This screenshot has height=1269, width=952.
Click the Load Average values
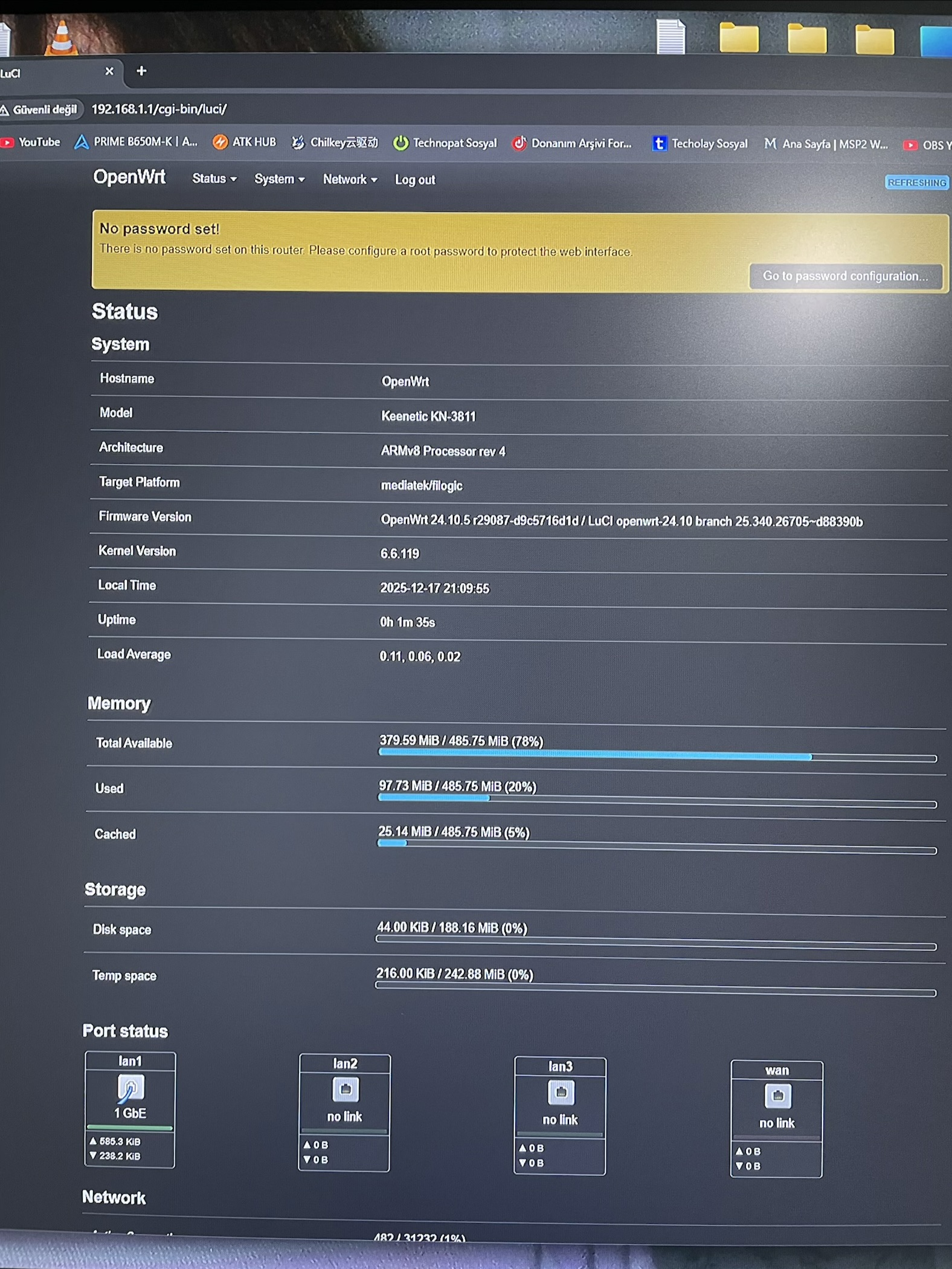pos(420,656)
